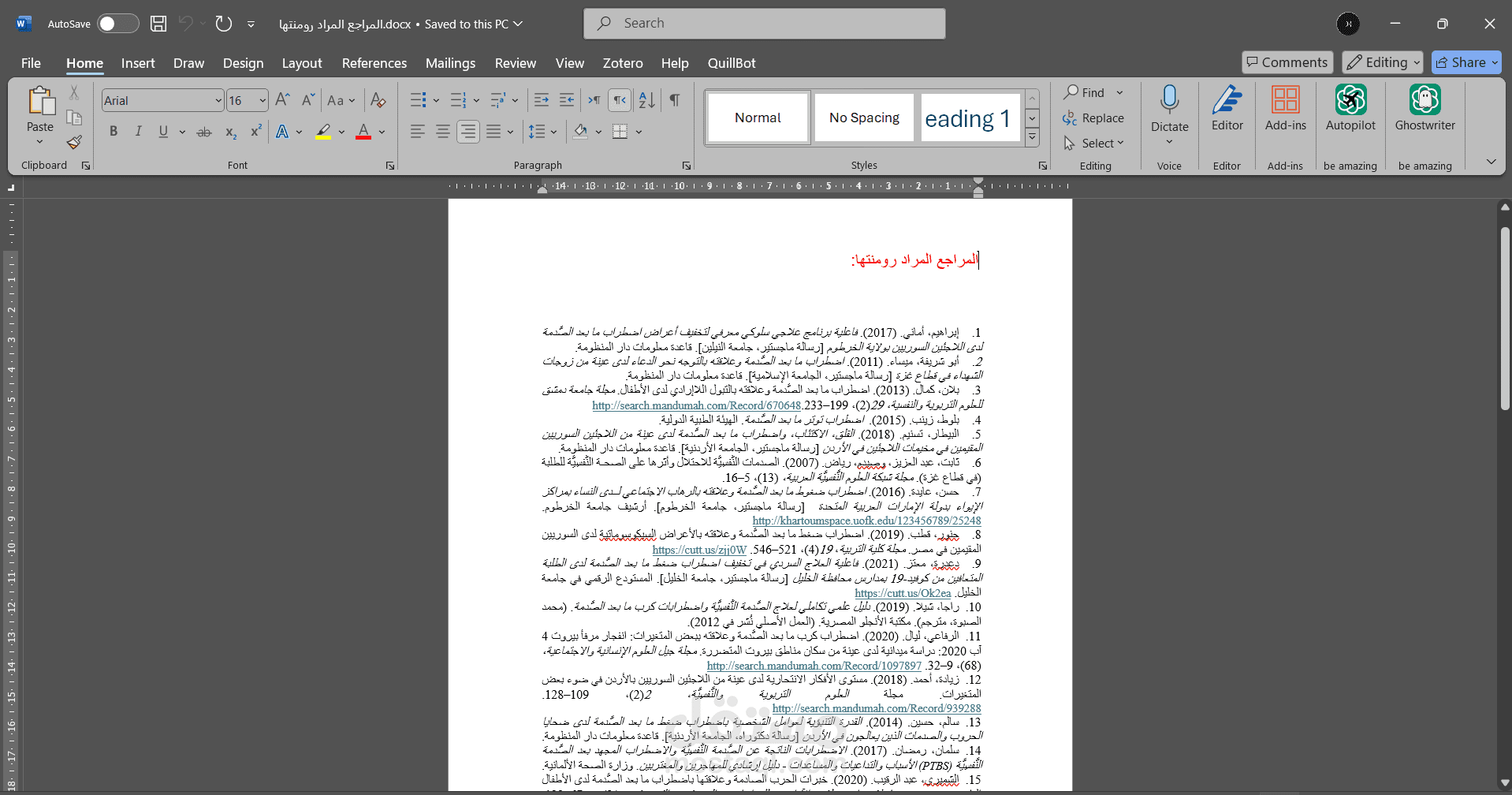
Task: Open the https://cutt.us/Ok2ea link
Action: [903, 593]
